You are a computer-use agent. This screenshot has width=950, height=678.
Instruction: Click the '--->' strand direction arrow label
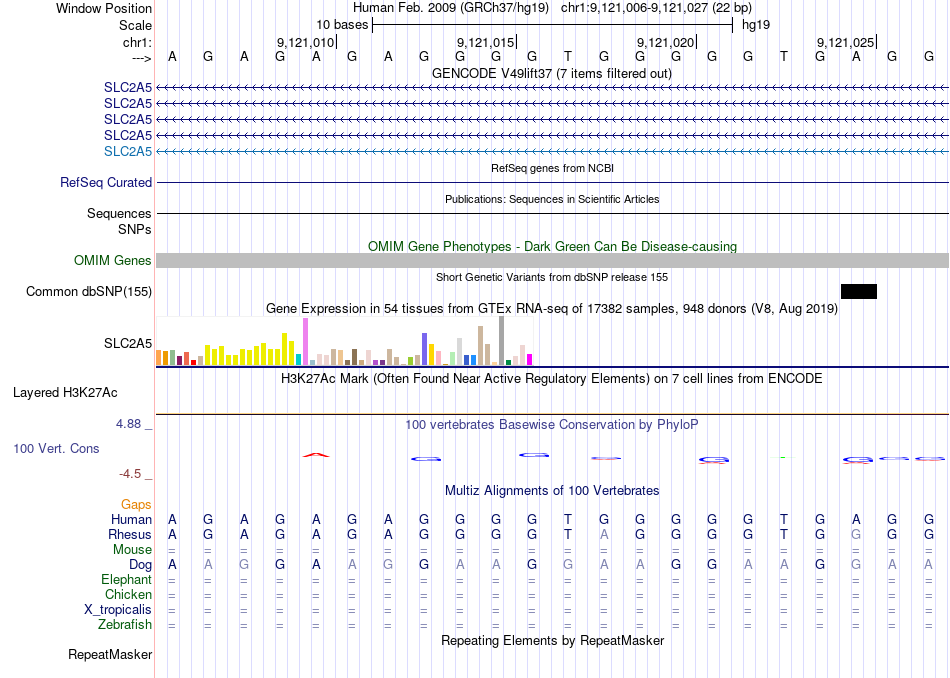pyautogui.click(x=142, y=58)
